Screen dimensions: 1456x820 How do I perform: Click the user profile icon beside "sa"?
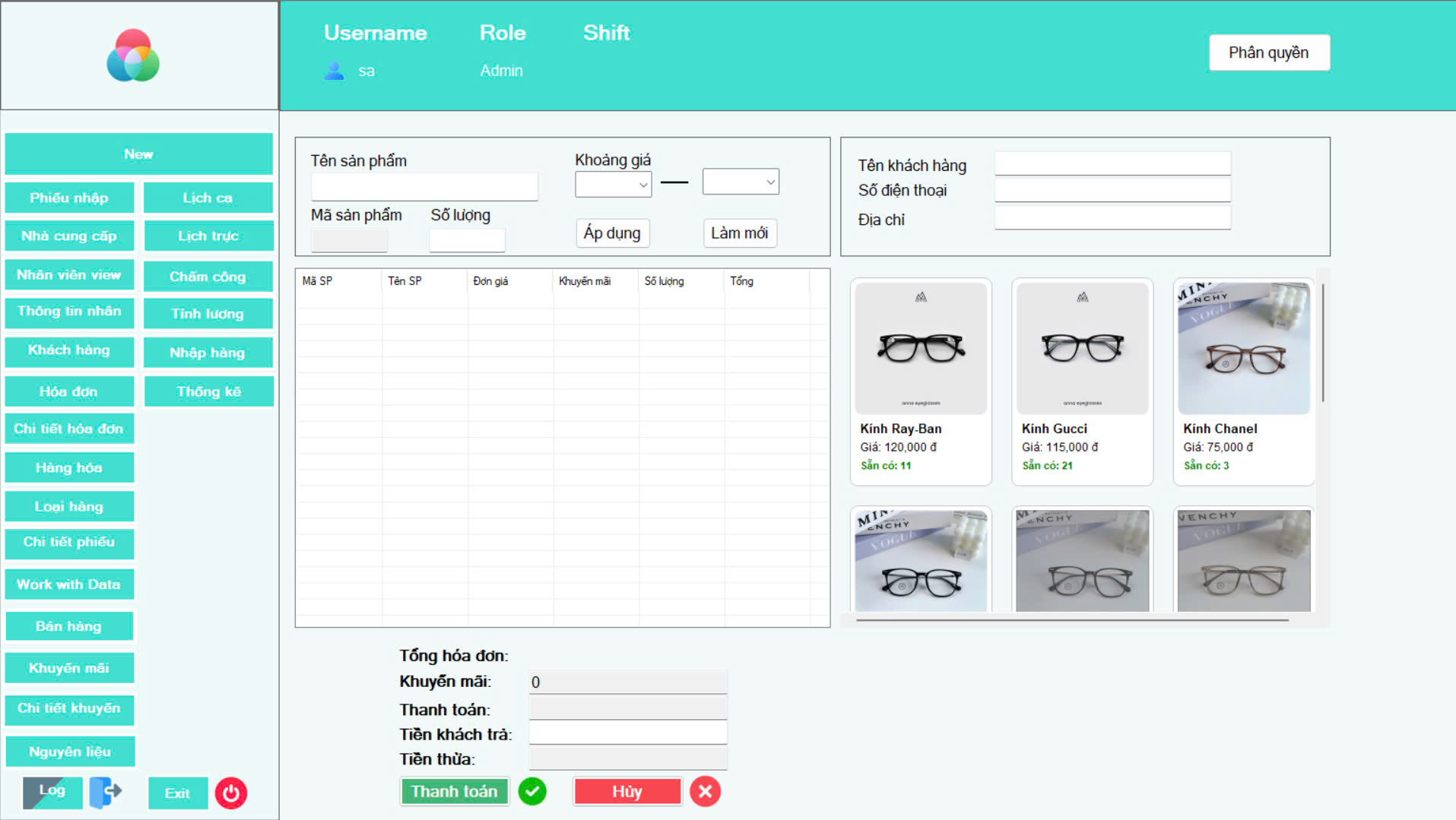333,71
